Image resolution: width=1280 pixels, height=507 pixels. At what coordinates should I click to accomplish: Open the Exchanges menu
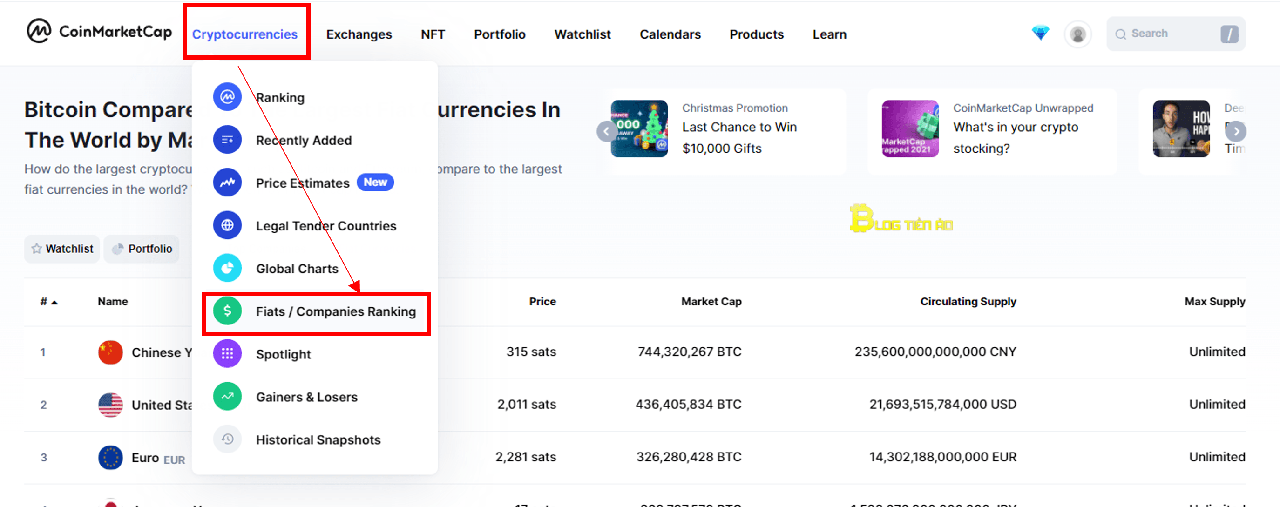pos(359,34)
